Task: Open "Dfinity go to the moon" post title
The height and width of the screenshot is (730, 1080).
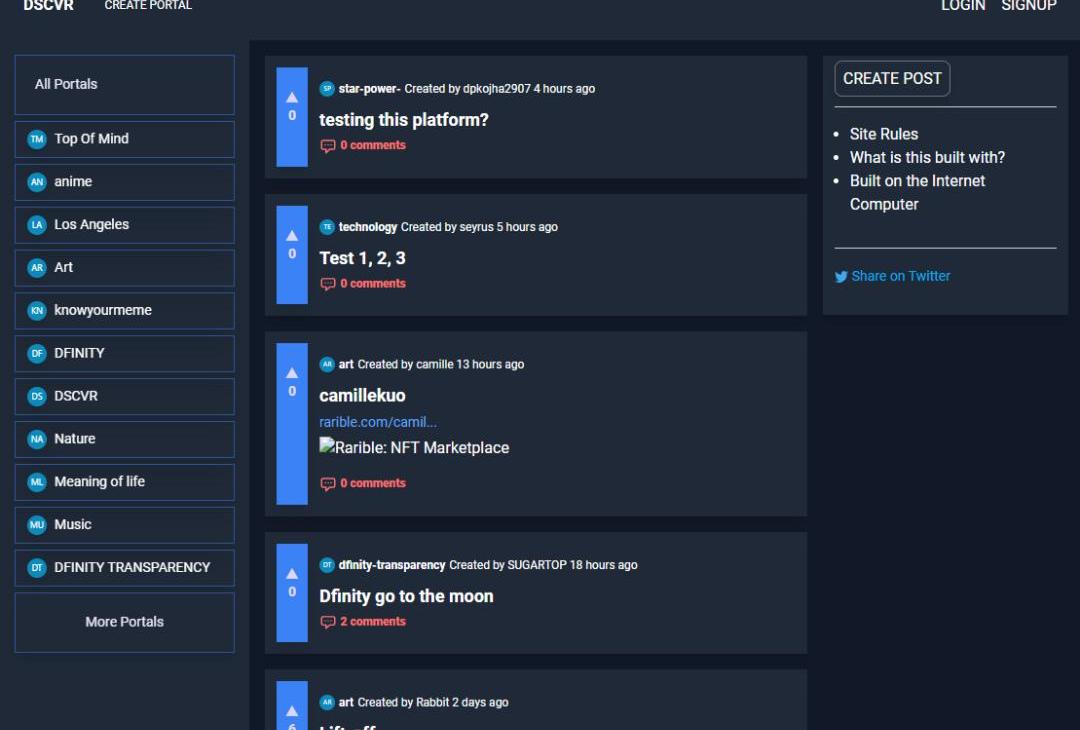Action: [406, 596]
